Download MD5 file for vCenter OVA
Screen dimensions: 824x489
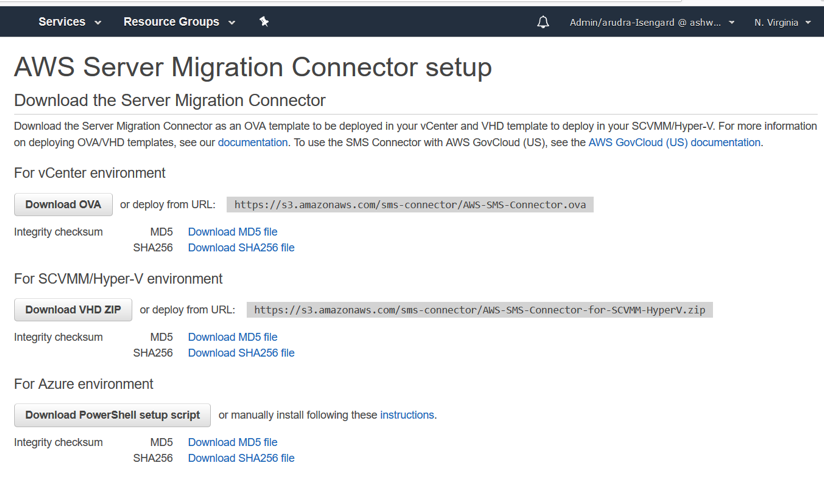coord(233,232)
